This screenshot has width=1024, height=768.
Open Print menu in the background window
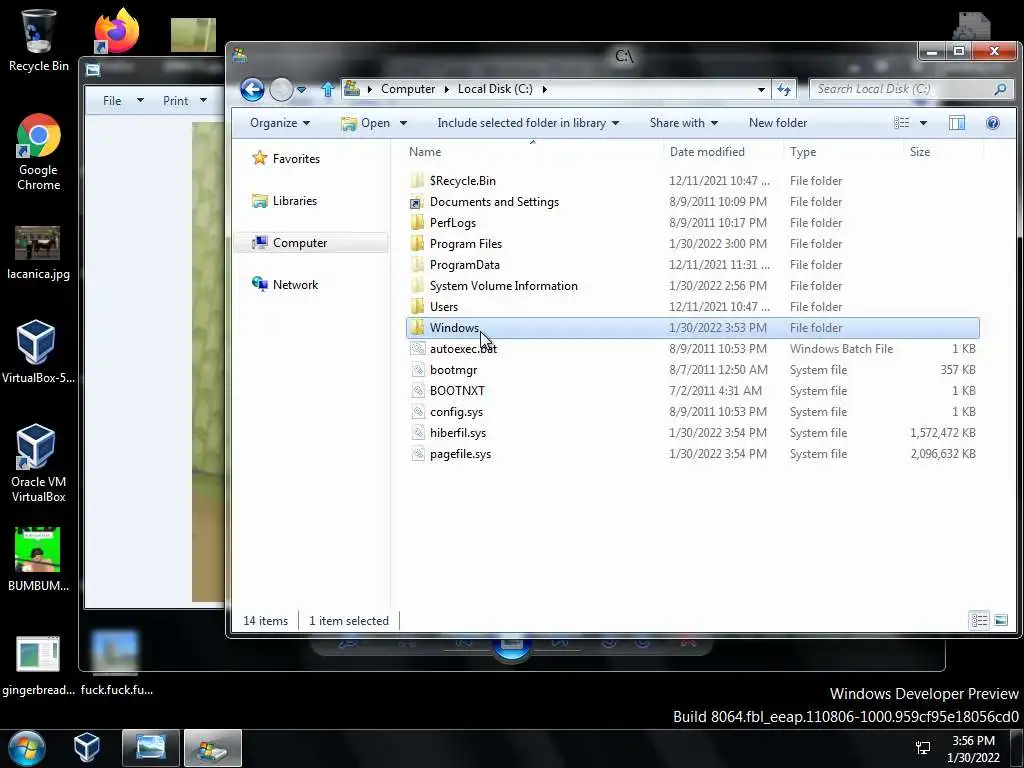(x=185, y=101)
